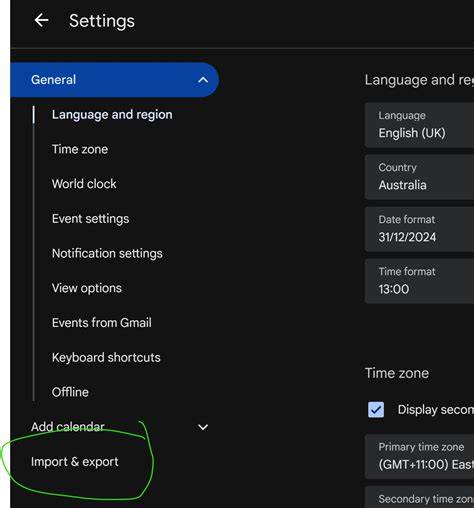The height and width of the screenshot is (508, 474).
Task: Open the Language dropdown showing English (UK)
Action: [419, 125]
